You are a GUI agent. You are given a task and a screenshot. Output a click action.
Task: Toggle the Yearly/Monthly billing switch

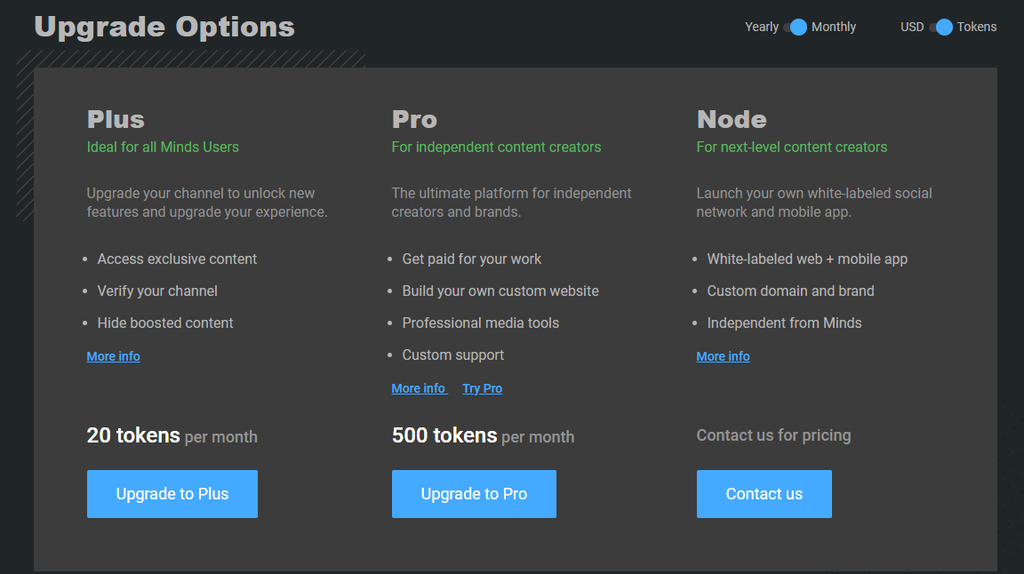795,27
